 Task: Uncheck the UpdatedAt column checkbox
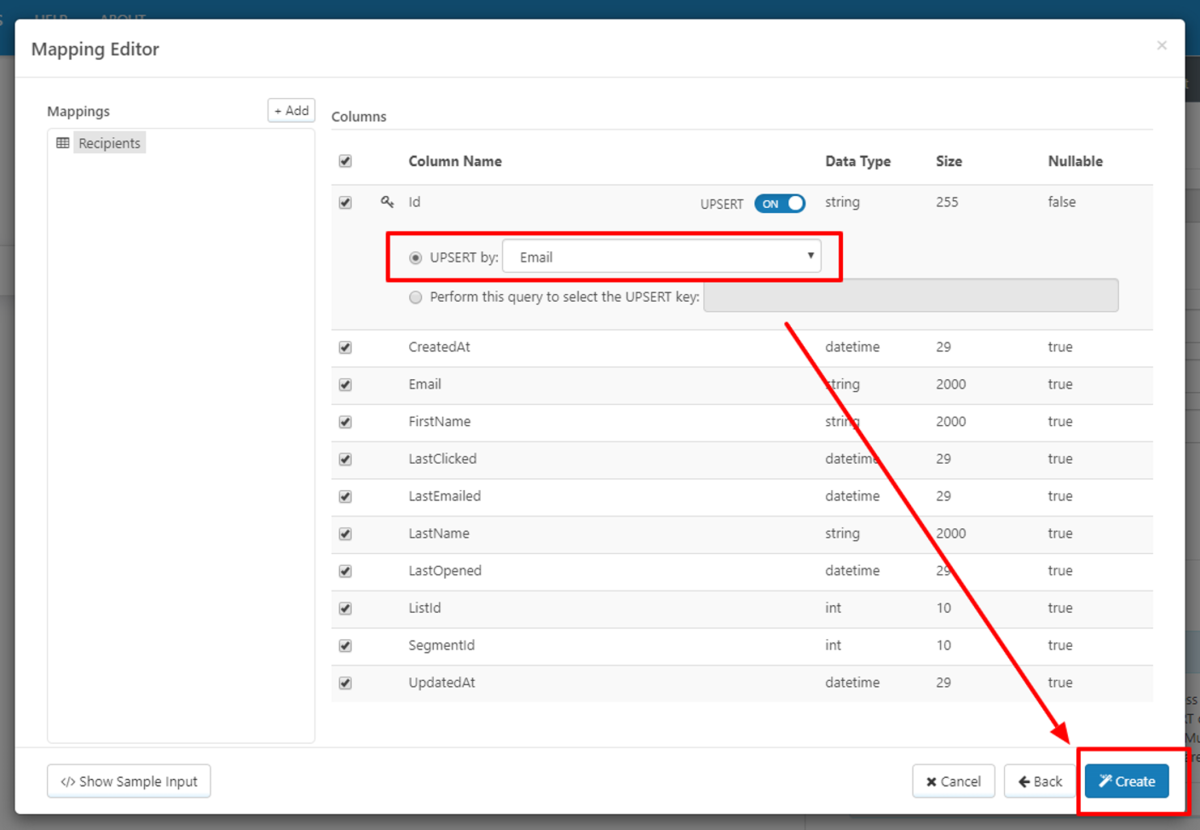[x=345, y=683]
